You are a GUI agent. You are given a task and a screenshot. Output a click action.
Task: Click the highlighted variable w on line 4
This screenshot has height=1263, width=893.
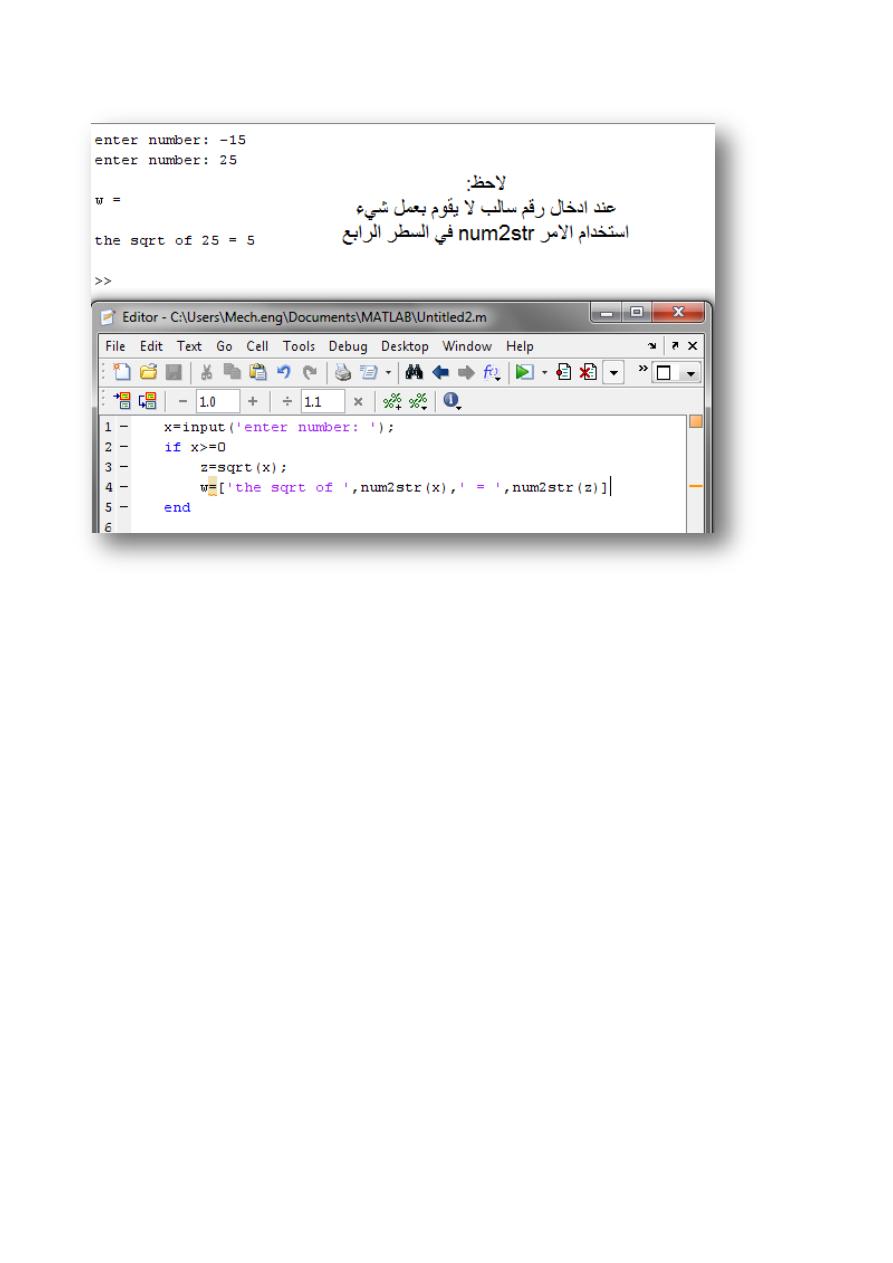[x=204, y=488]
